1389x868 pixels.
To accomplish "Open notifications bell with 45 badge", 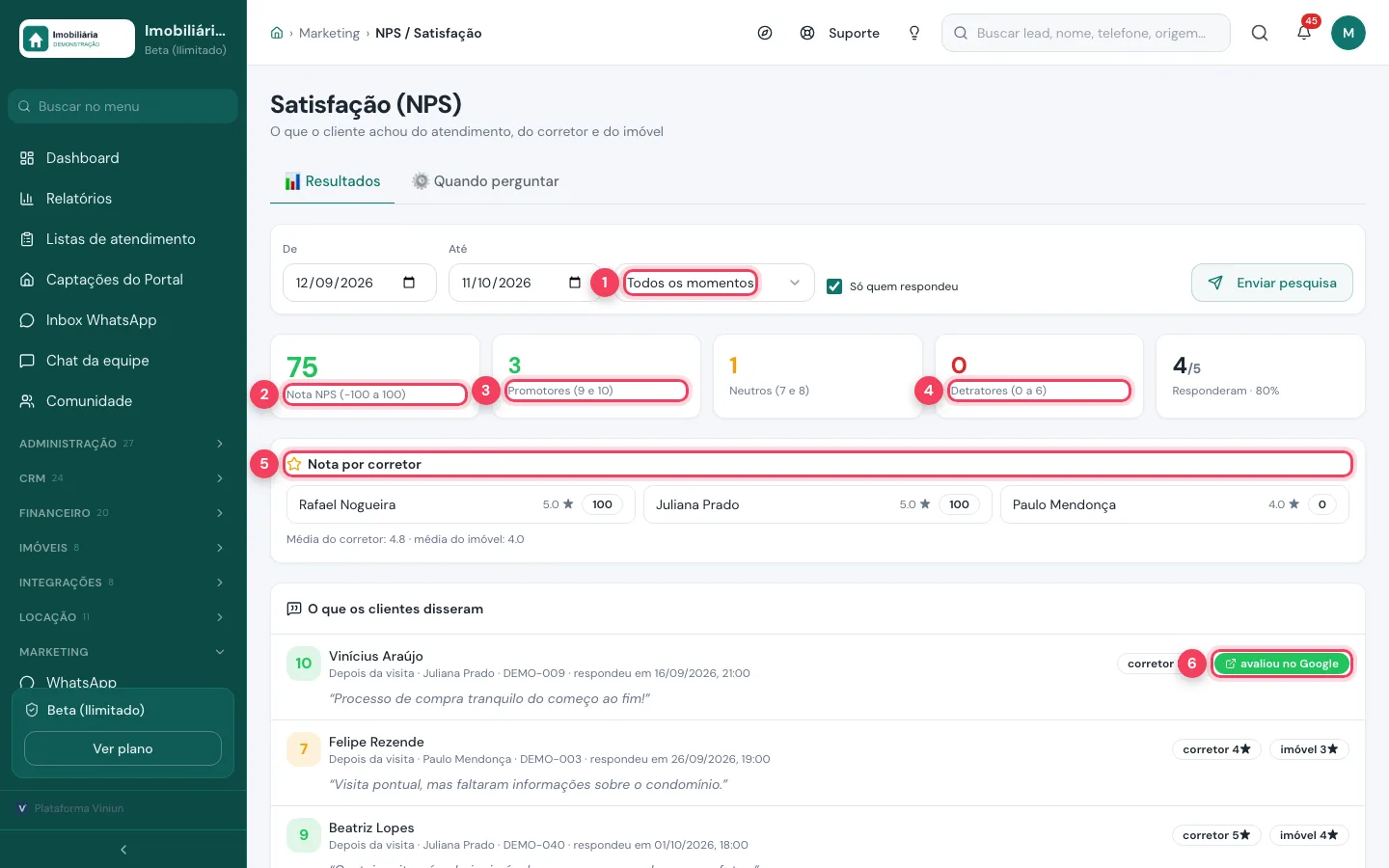I will click(x=1304, y=32).
